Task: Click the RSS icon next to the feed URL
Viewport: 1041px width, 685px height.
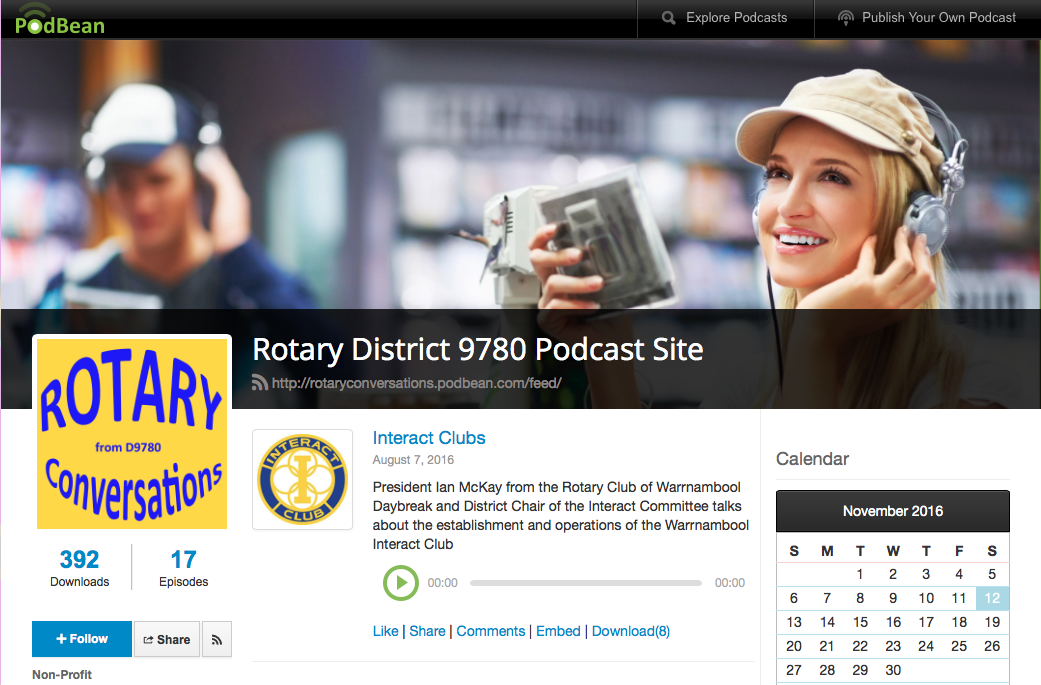Action: [x=260, y=382]
